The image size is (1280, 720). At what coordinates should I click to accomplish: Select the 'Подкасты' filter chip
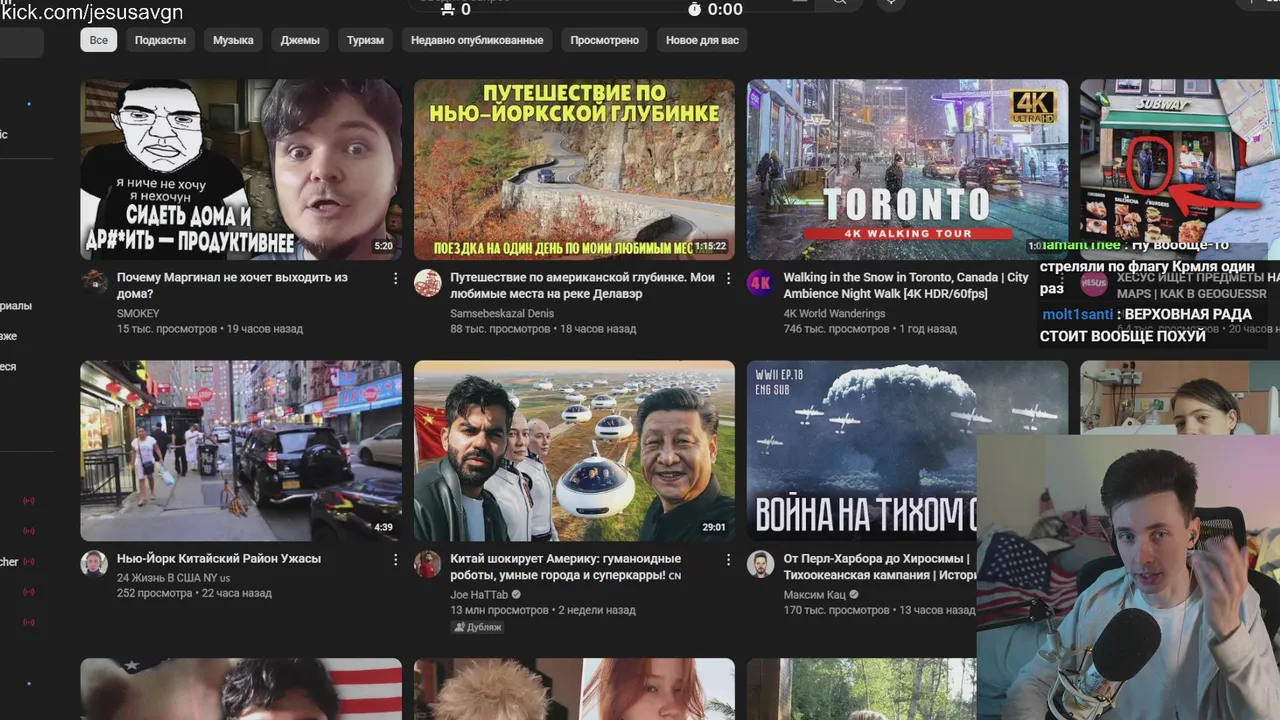161,40
